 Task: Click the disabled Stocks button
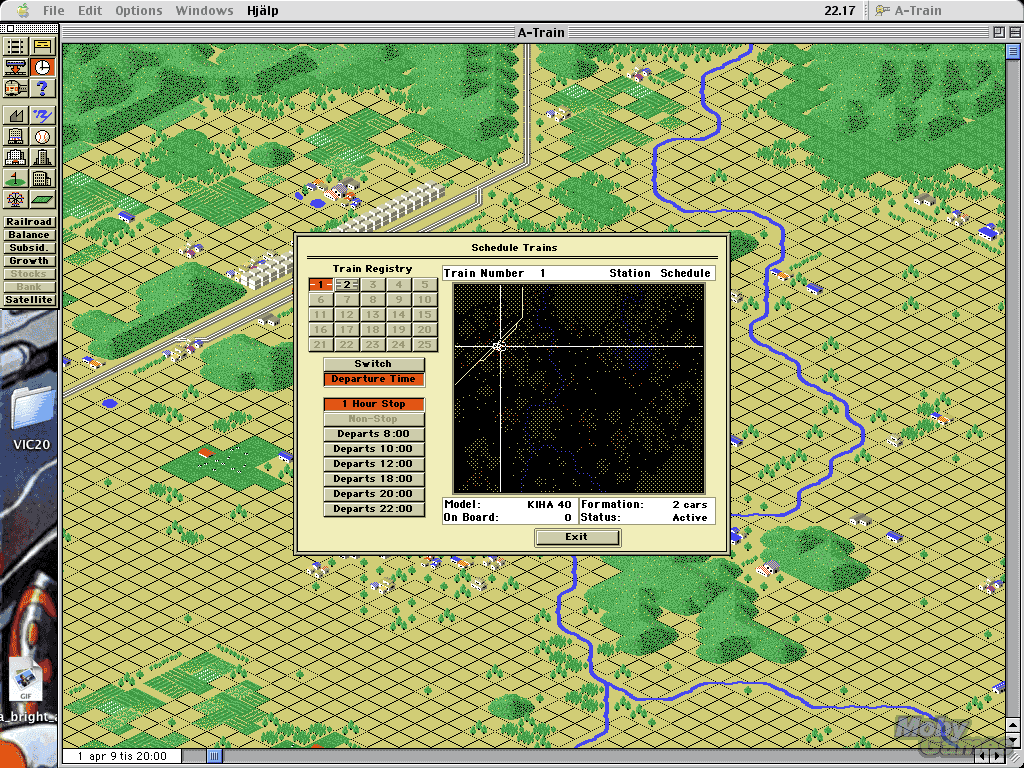(29, 274)
